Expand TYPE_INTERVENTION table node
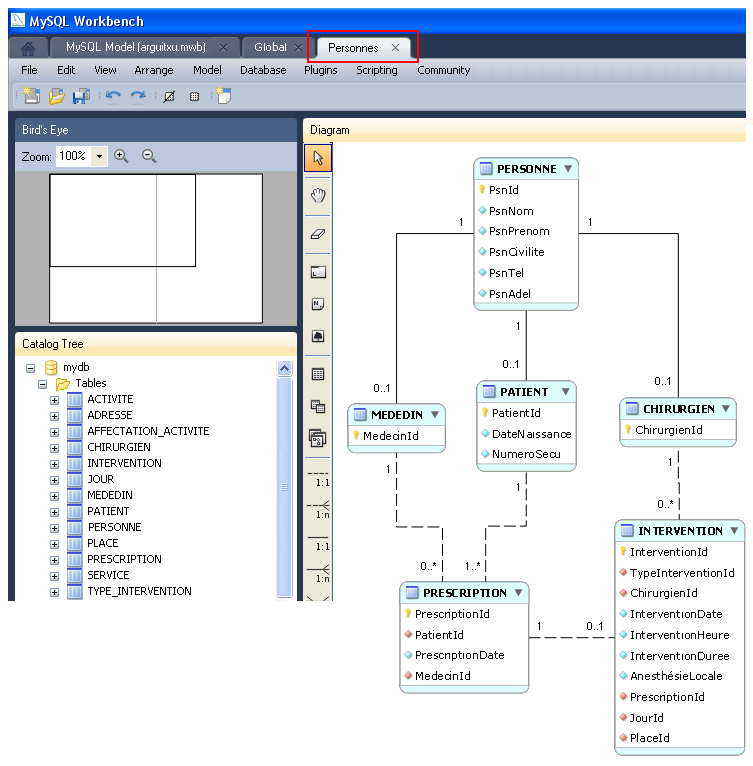753x766 pixels. pyautogui.click(x=54, y=592)
